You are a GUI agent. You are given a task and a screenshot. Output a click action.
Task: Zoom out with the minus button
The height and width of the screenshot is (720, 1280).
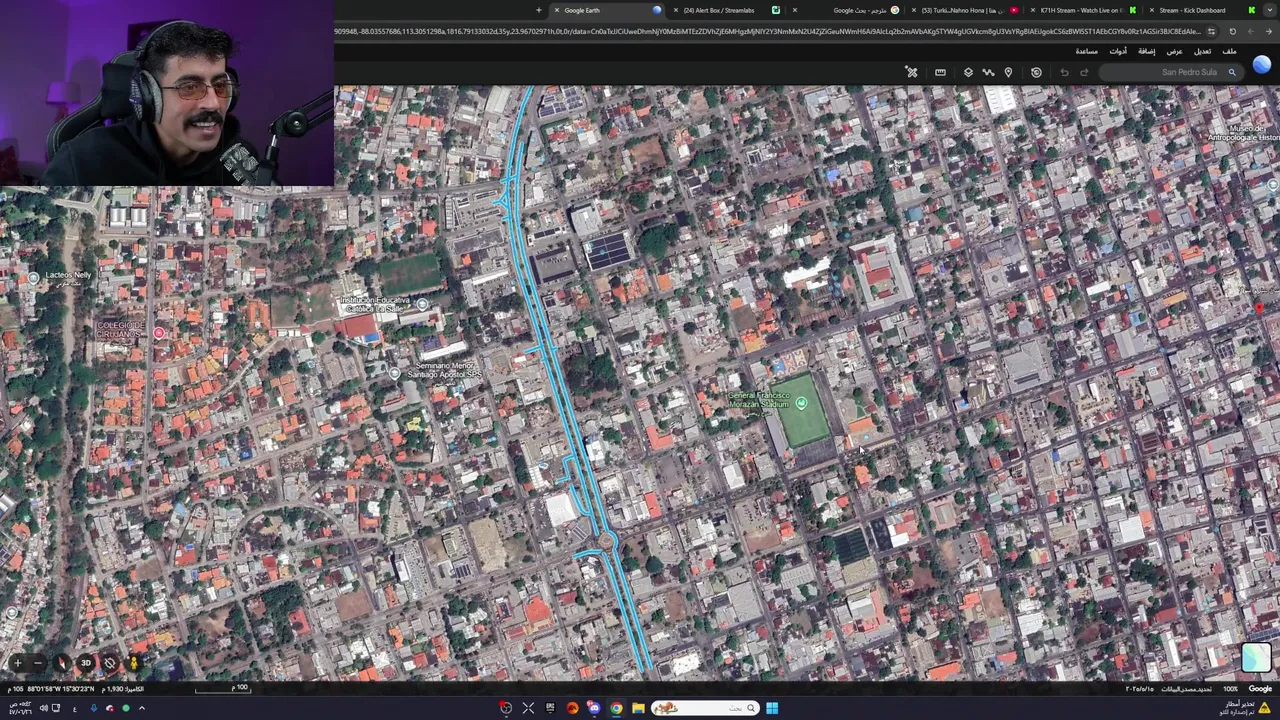(x=38, y=663)
